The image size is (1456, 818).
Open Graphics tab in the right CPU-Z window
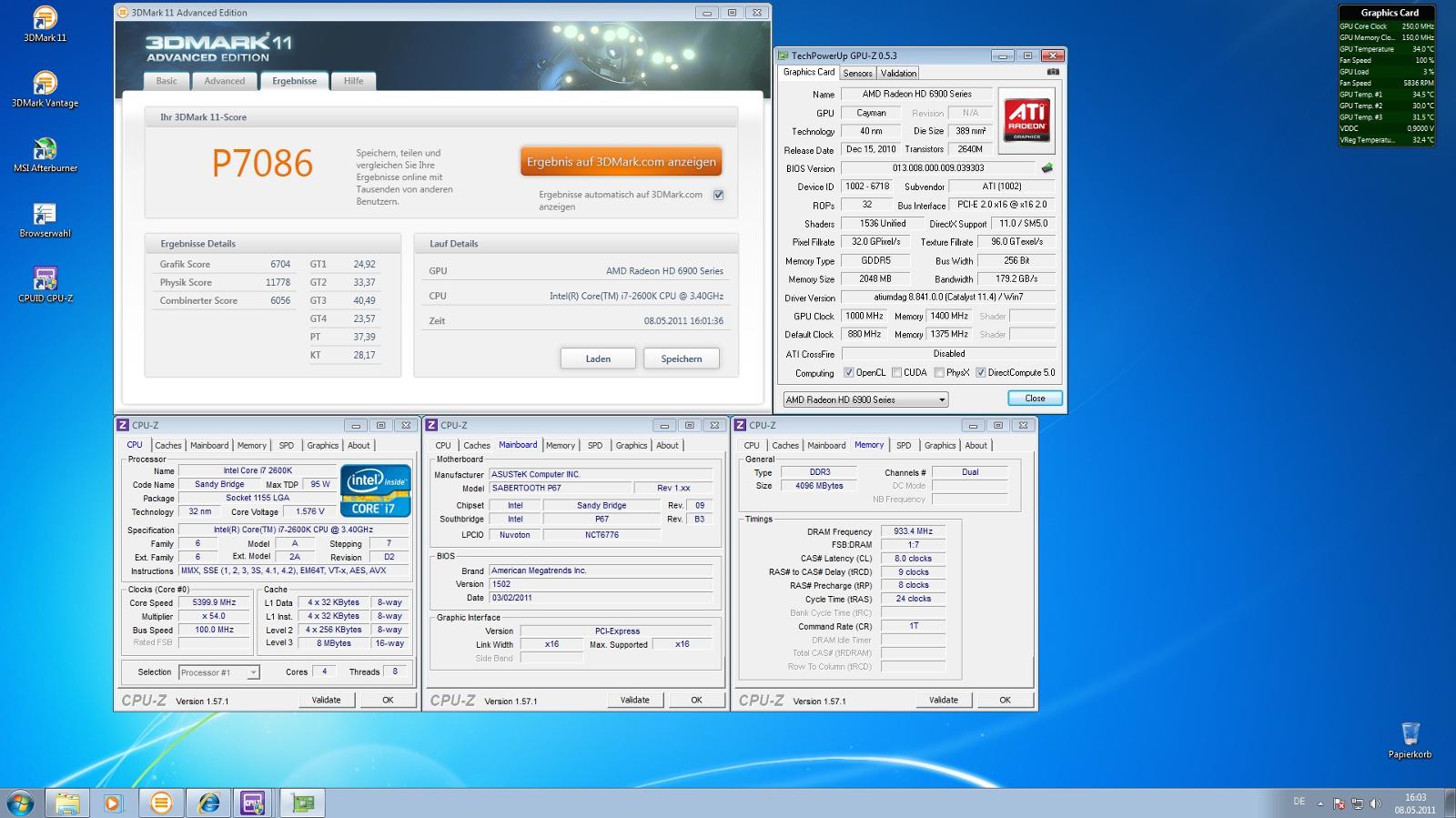pos(940,445)
